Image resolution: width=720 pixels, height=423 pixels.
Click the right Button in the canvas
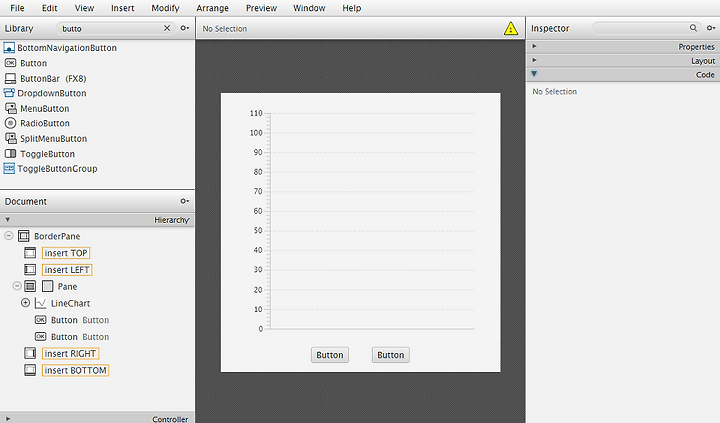391,355
